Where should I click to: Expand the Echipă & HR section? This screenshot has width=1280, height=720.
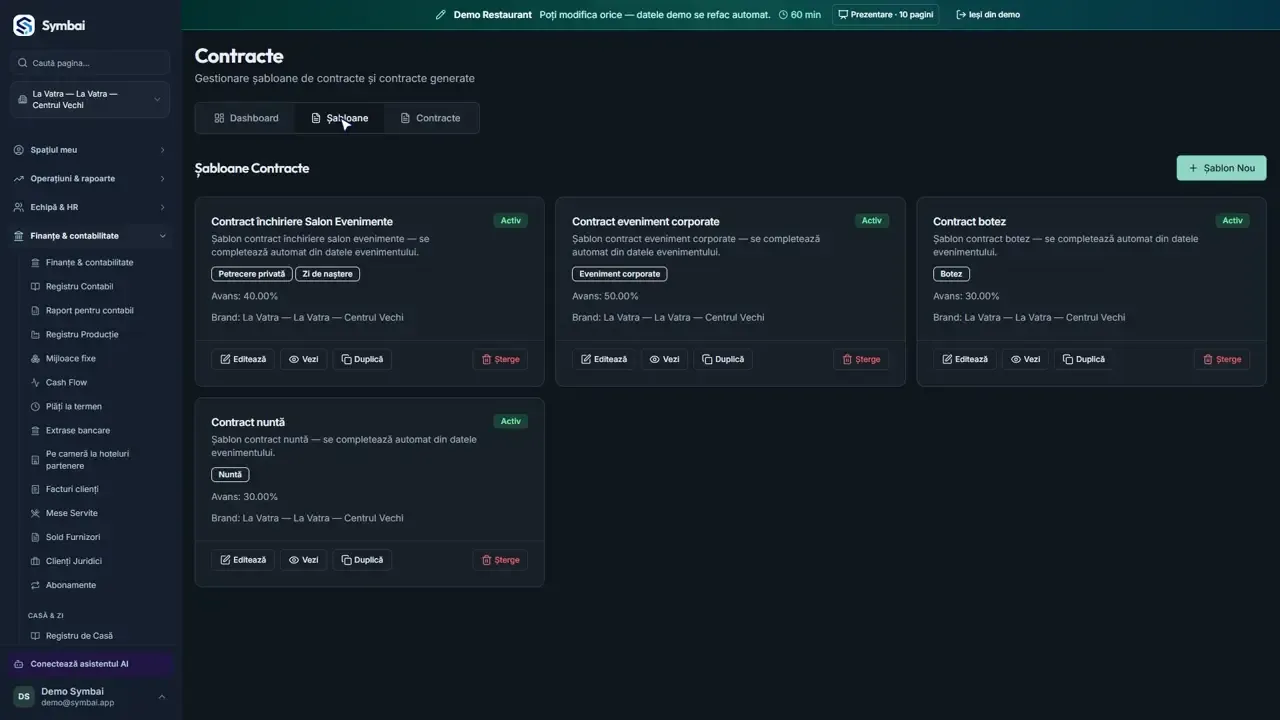90,208
